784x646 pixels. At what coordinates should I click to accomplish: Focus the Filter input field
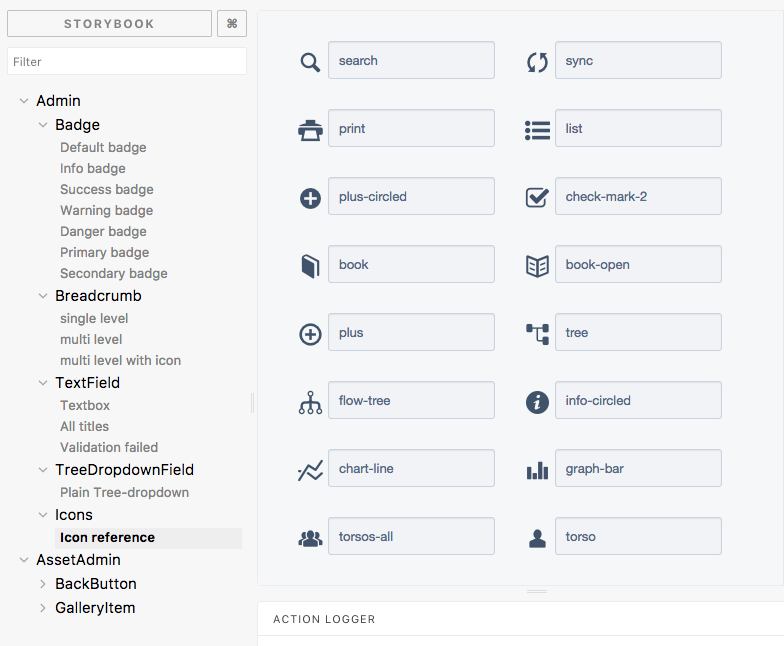pyautogui.click(x=127, y=62)
